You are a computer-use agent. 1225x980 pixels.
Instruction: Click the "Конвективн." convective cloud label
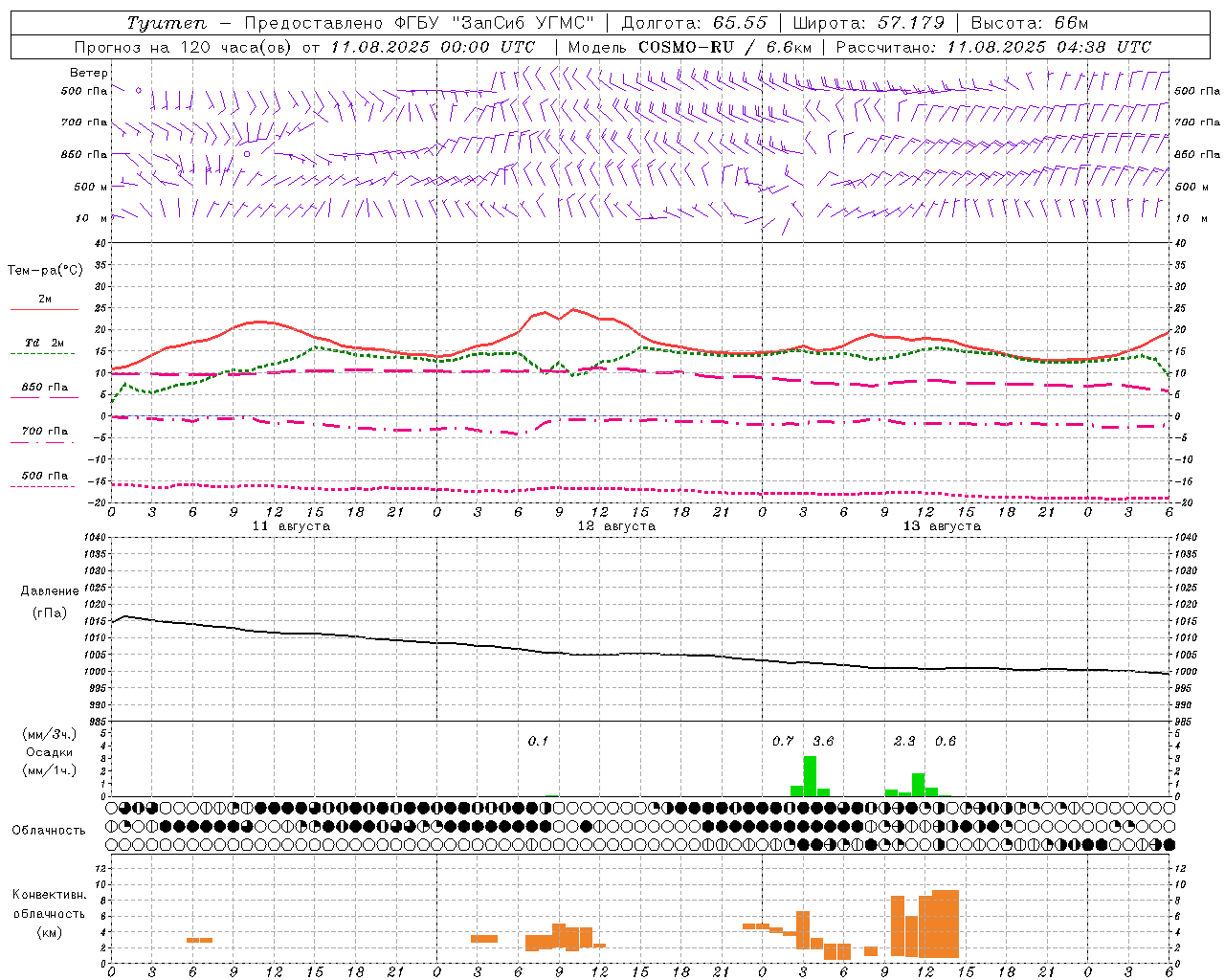(x=50, y=895)
